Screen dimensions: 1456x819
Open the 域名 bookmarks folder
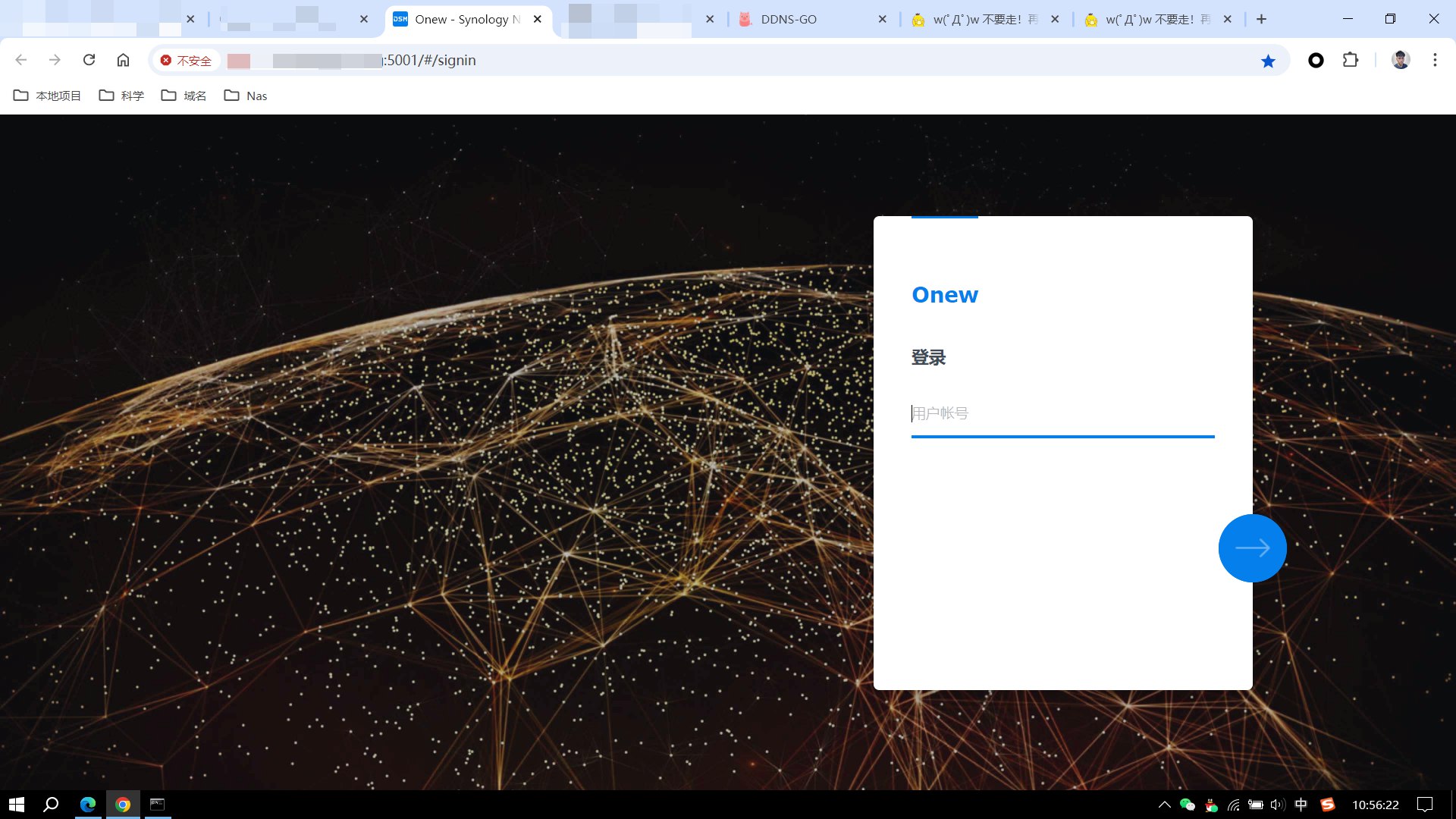[184, 96]
